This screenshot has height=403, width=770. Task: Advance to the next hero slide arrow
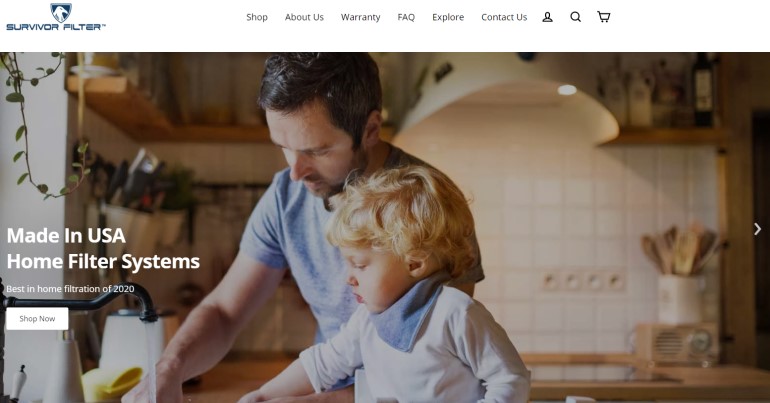tap(758, 229)
